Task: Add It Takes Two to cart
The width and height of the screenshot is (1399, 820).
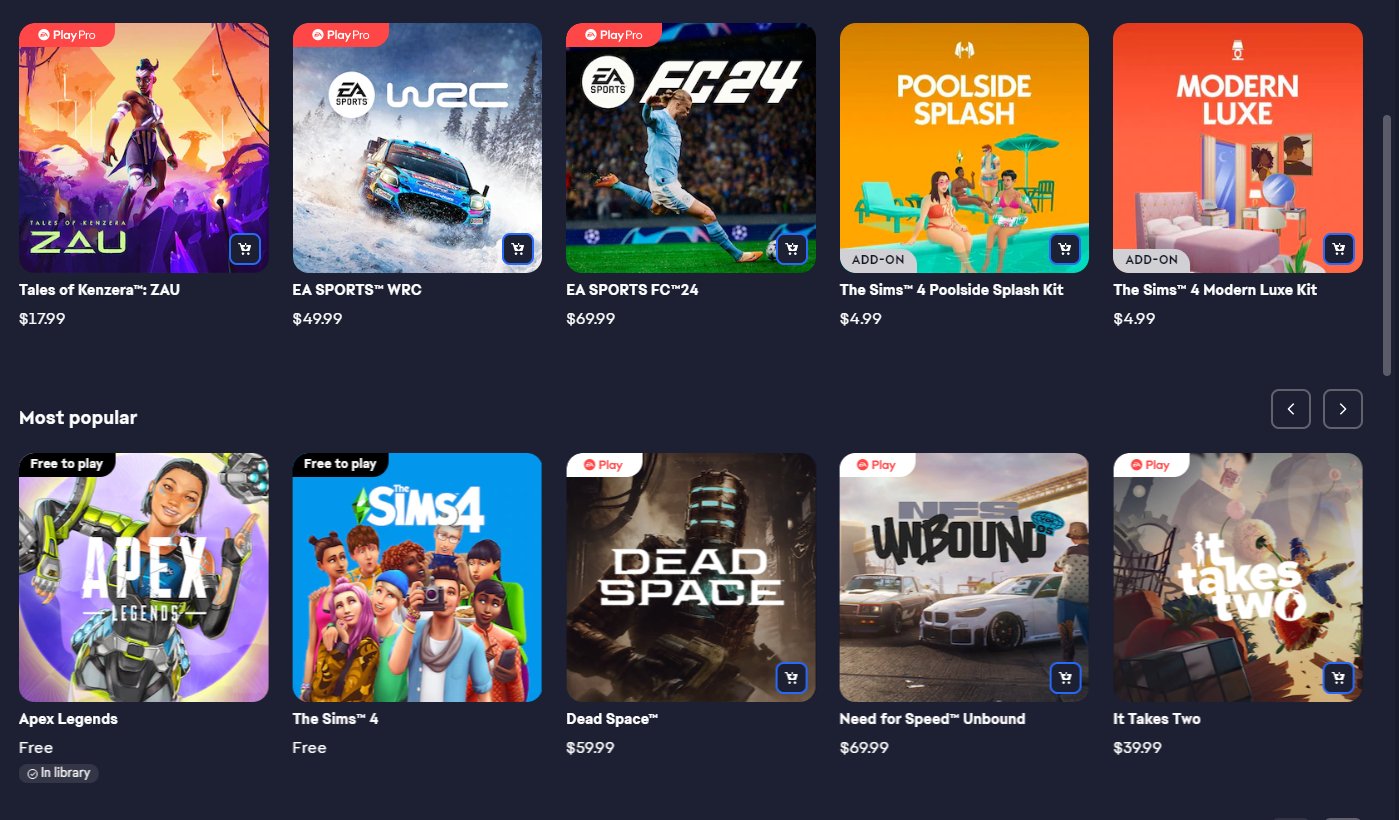Action: [1338, 678]
